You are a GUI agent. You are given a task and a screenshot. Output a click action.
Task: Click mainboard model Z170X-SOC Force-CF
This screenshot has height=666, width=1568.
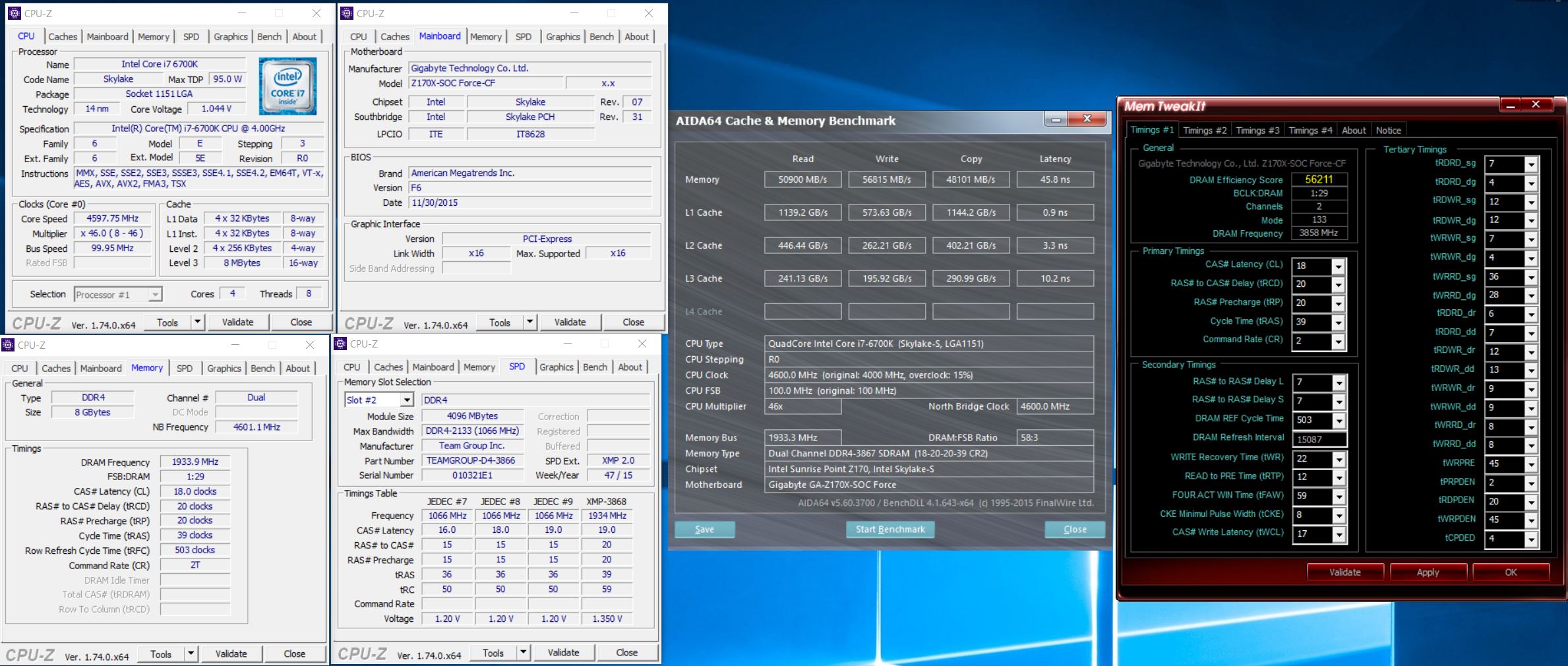[x=486, y=83]
